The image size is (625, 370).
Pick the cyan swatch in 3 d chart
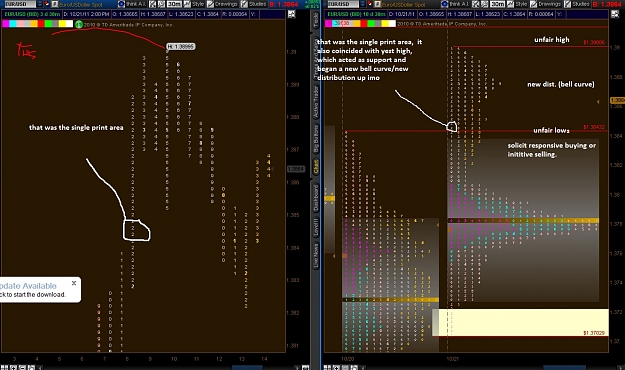[x=13, y=24]
